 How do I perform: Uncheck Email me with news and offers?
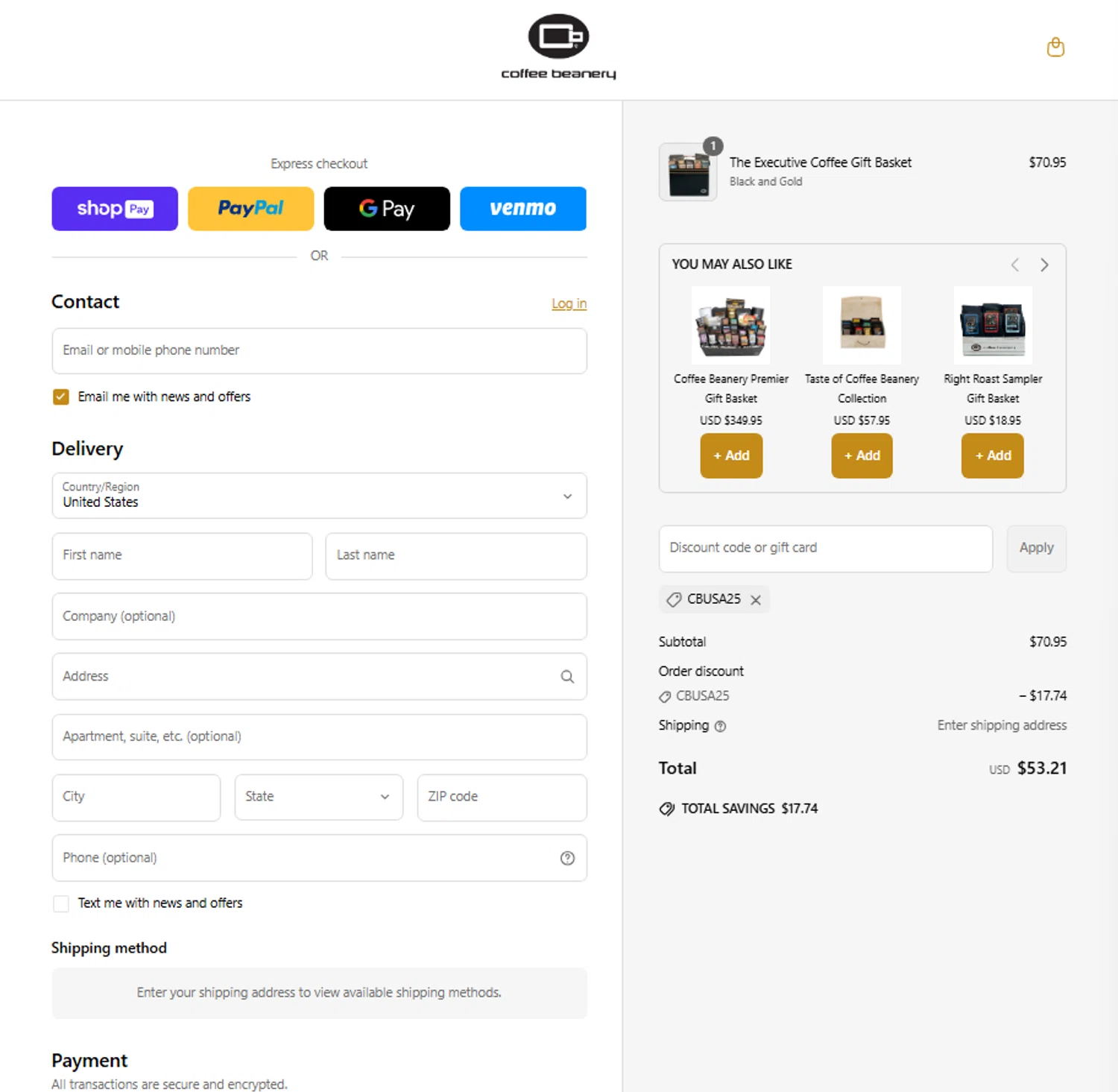61,397
